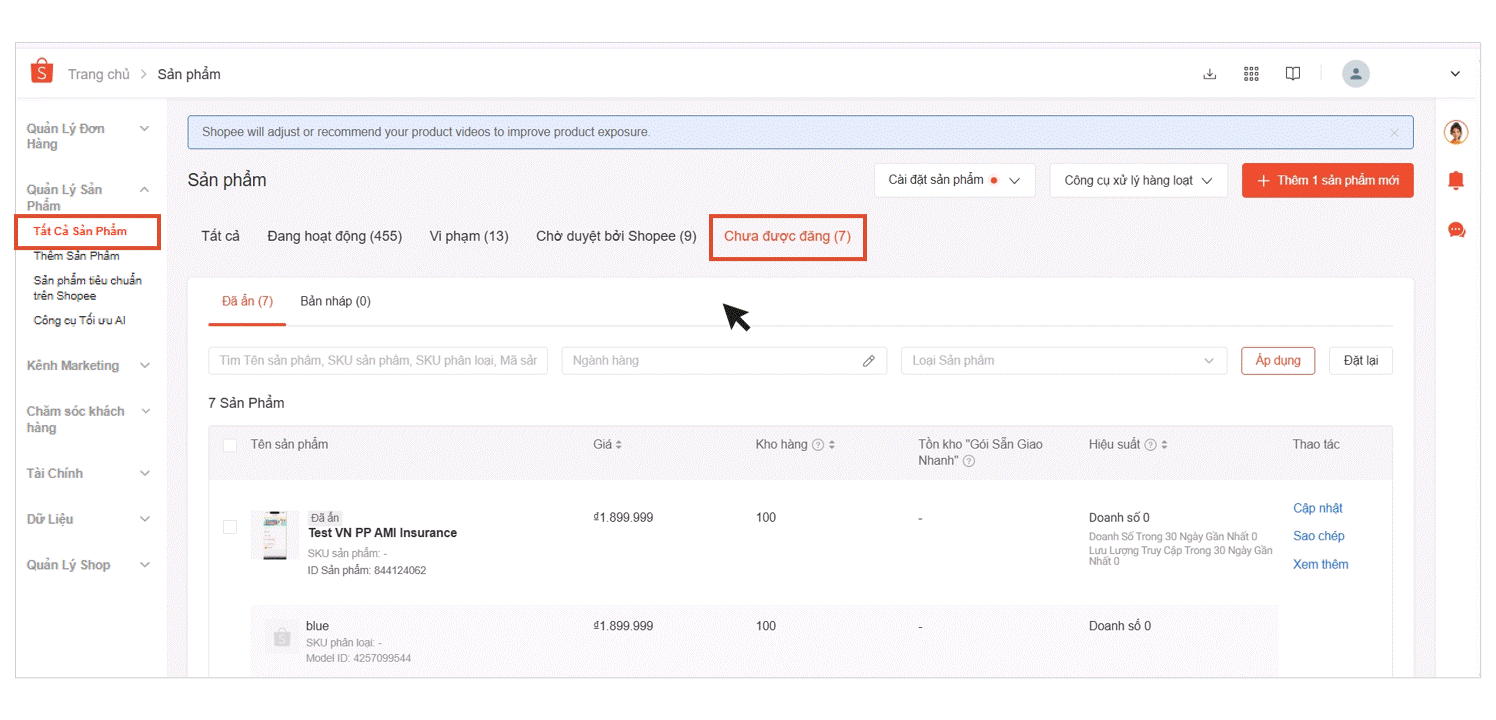
Task: Sort by the Hiệu suất column arrows
Action: [x=1164, y=445]
